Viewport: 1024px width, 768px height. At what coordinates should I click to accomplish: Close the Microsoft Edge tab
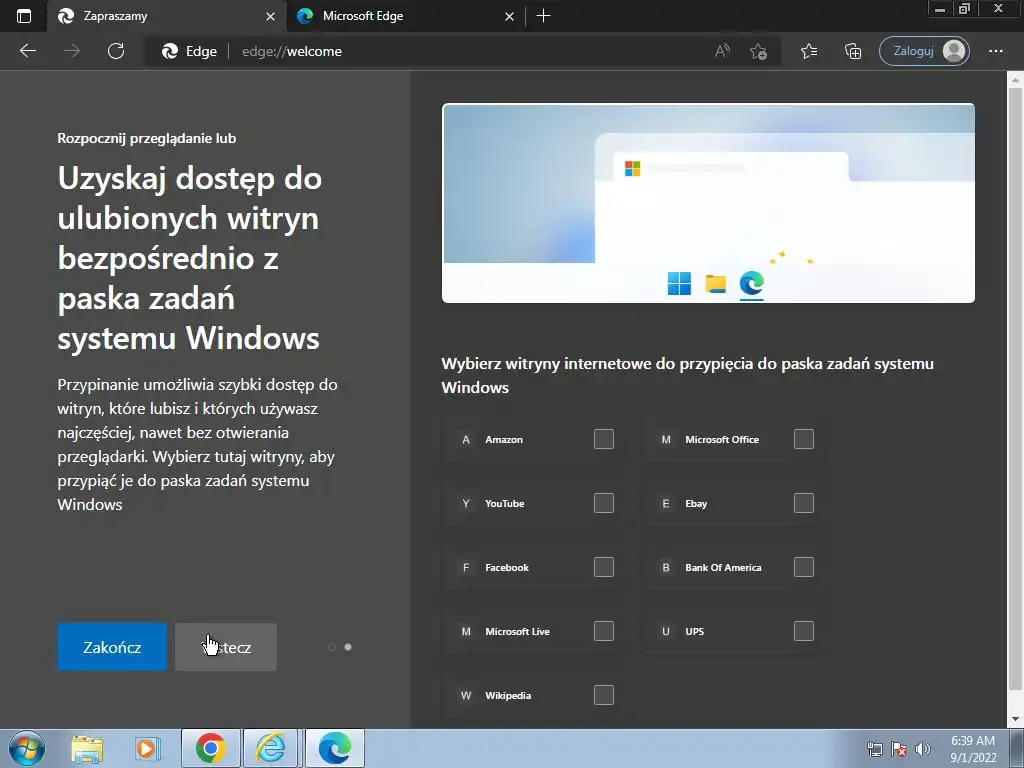[x=509, y=16]
